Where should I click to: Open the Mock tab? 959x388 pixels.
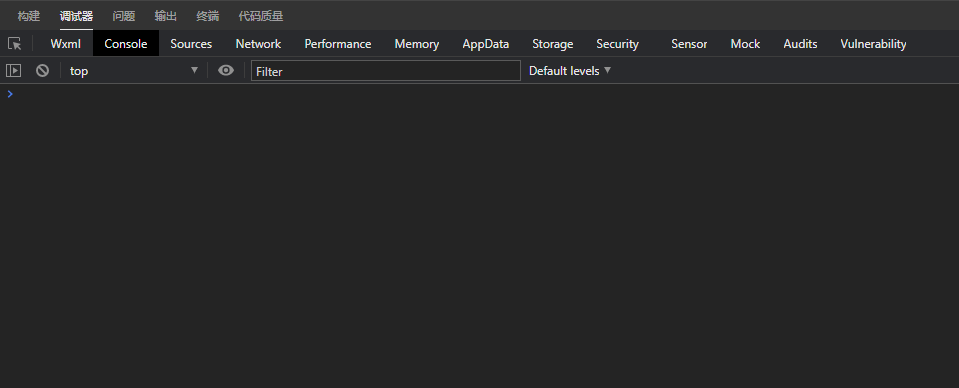coord(745,44)
